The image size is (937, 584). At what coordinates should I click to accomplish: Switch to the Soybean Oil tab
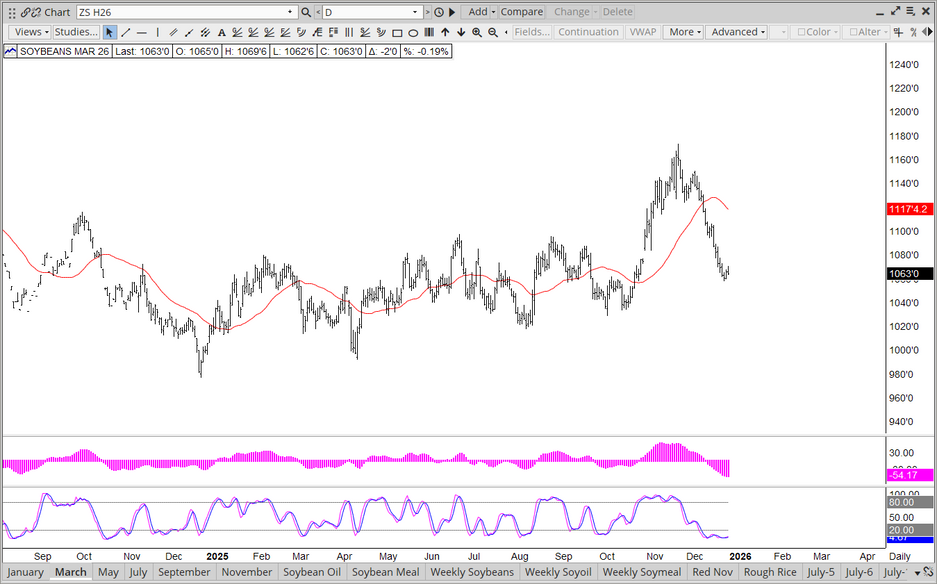312,572
